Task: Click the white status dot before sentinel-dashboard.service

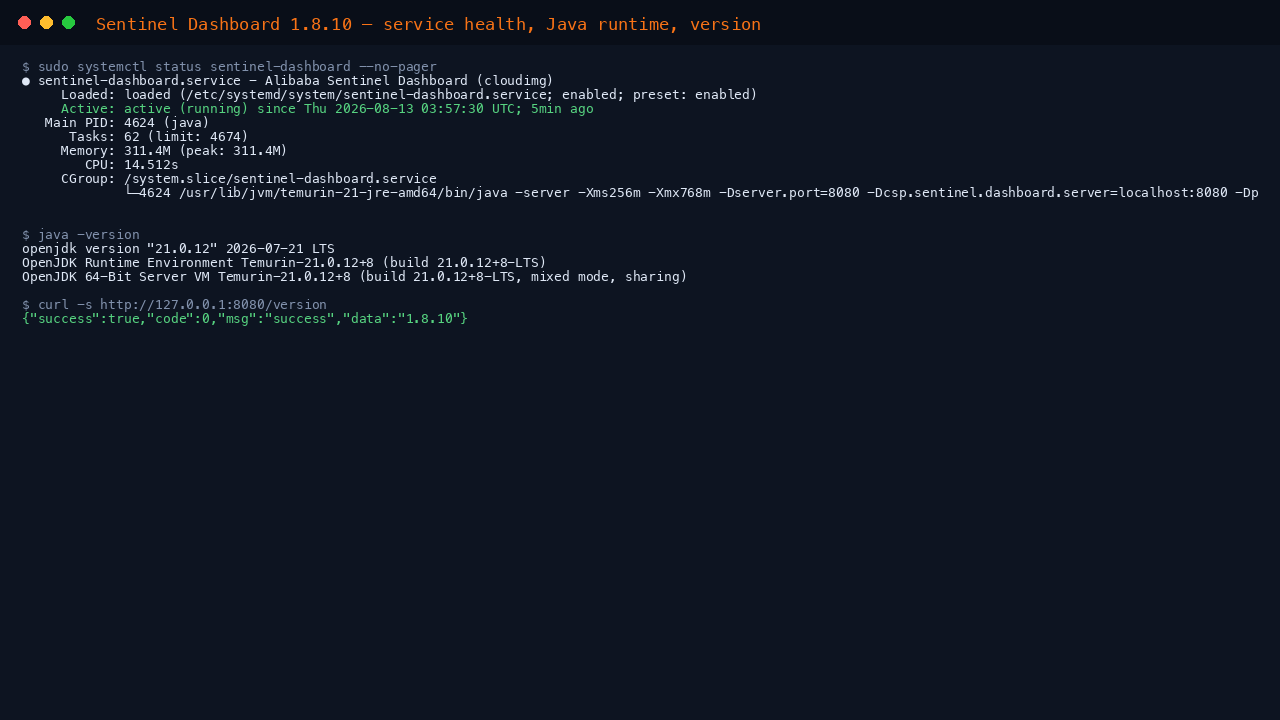Action: [x=26, y=81]
